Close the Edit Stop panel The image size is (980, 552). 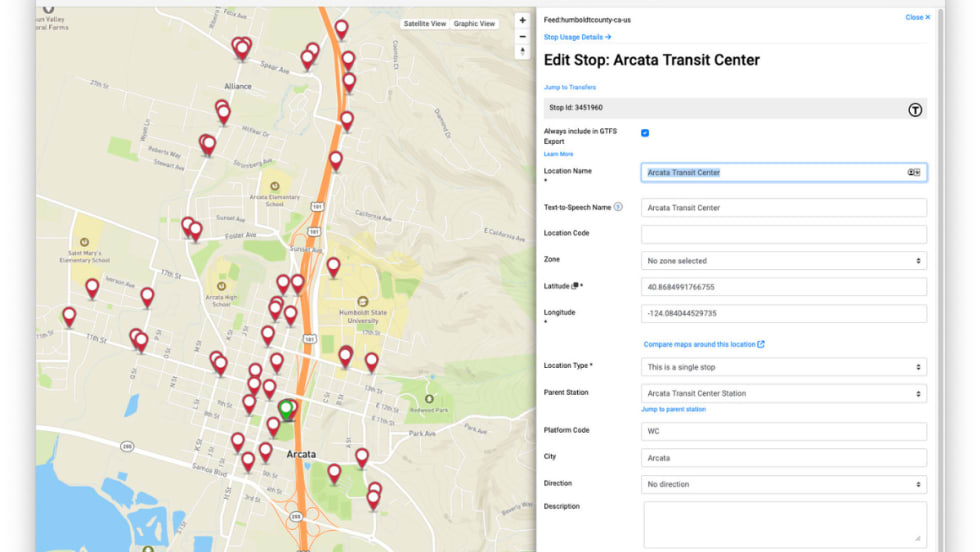click(x=917, y=18)
